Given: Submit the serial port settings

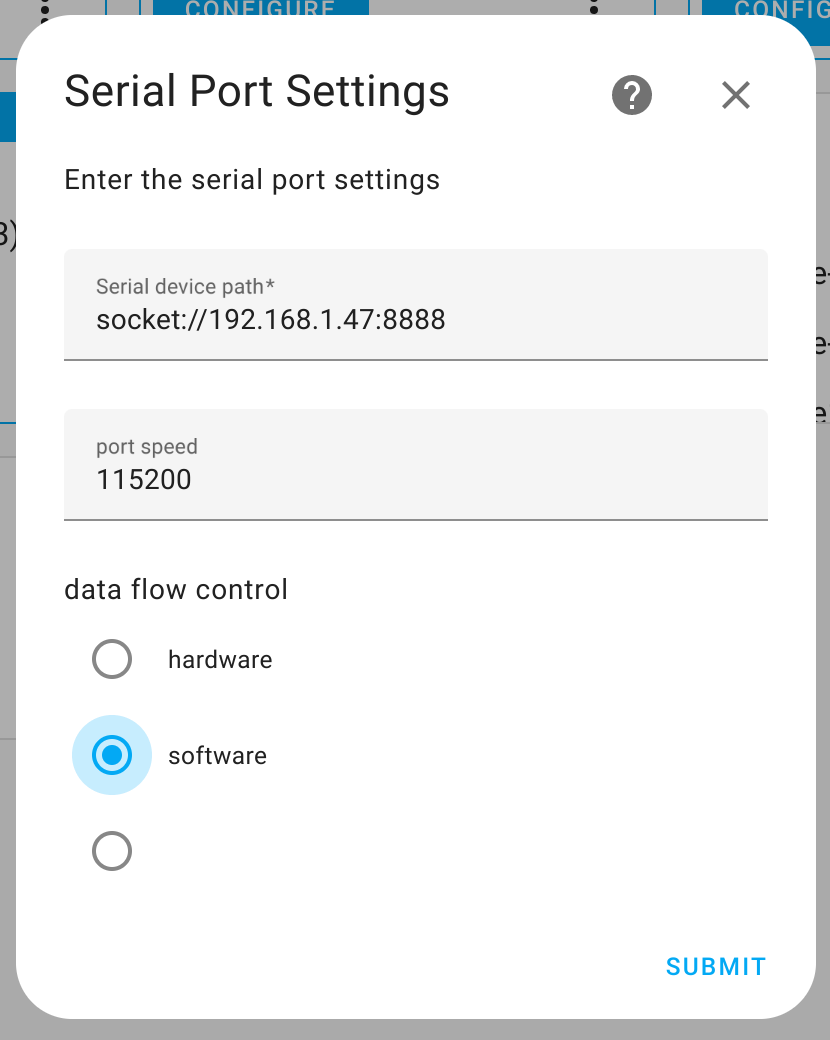Looking at the screenshot, I should pos(716,966).
